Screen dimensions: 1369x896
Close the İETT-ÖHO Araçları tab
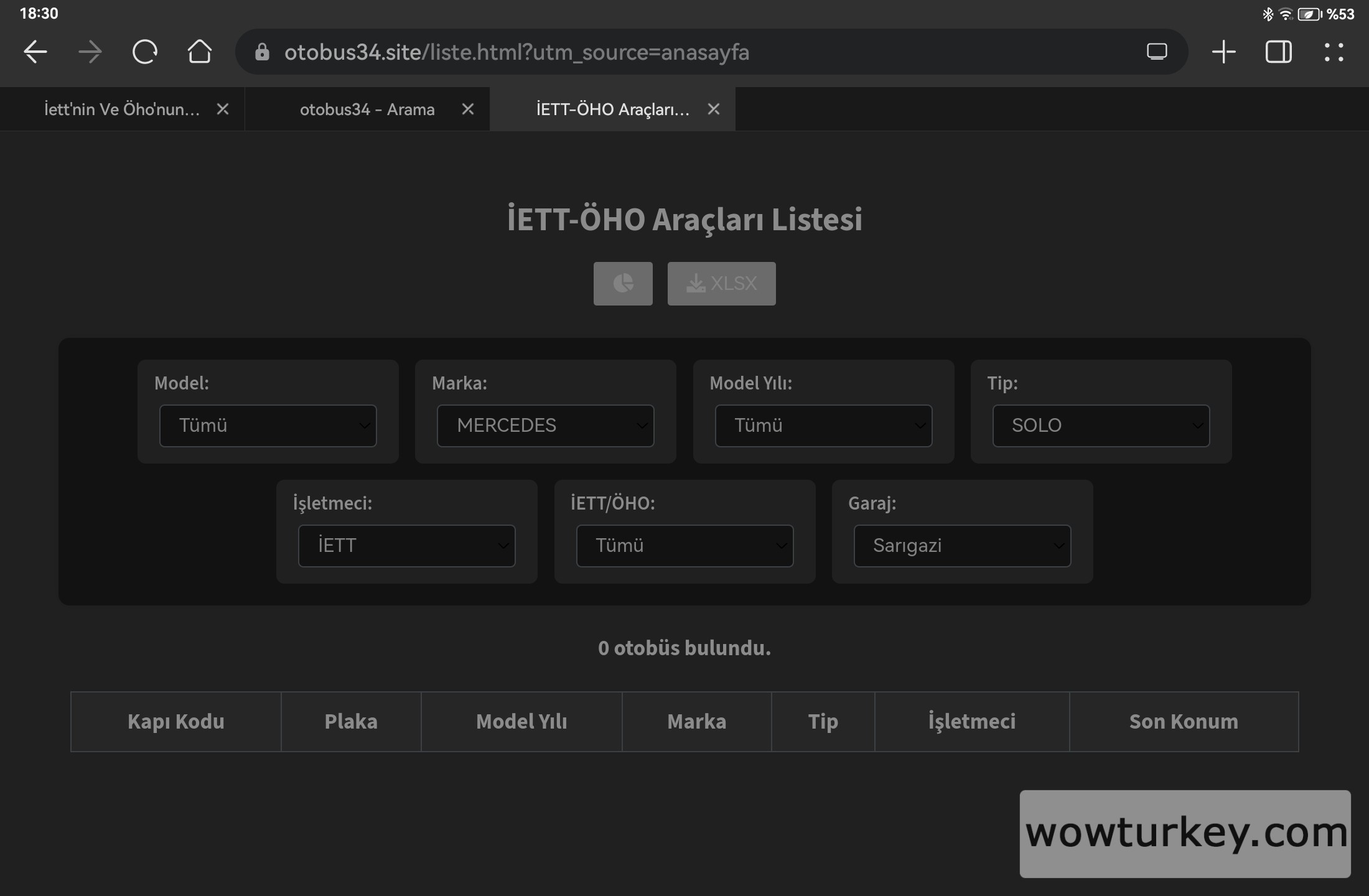(x=714, y=110)
